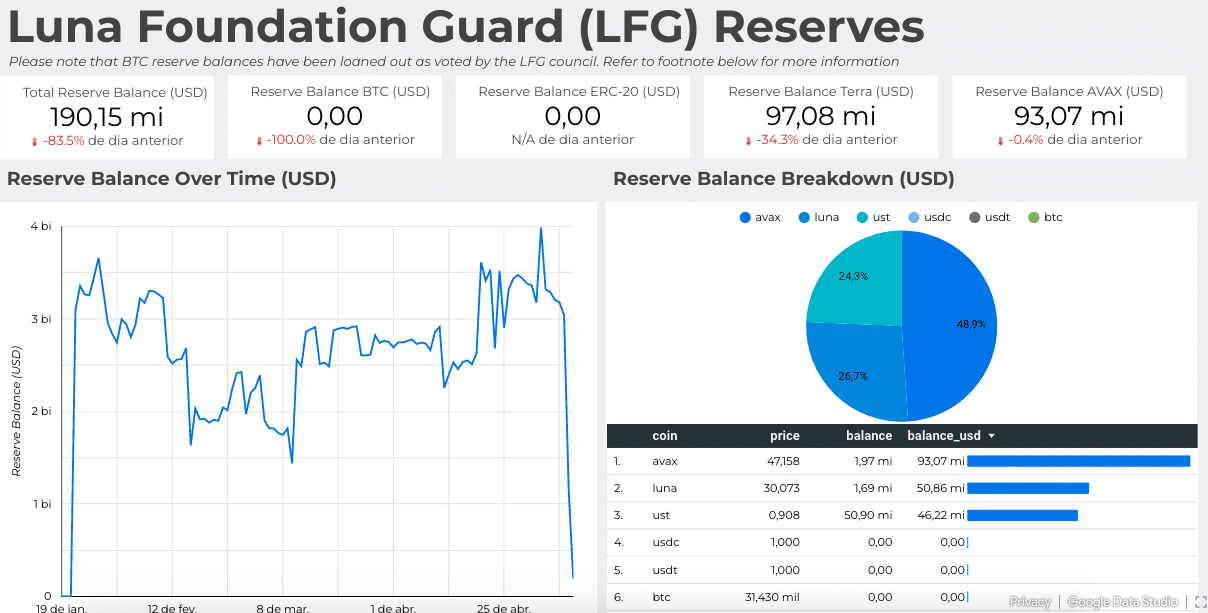Screen dimensions: 1208x613
Task: Select the avax row in table
Action: point(902,461)
